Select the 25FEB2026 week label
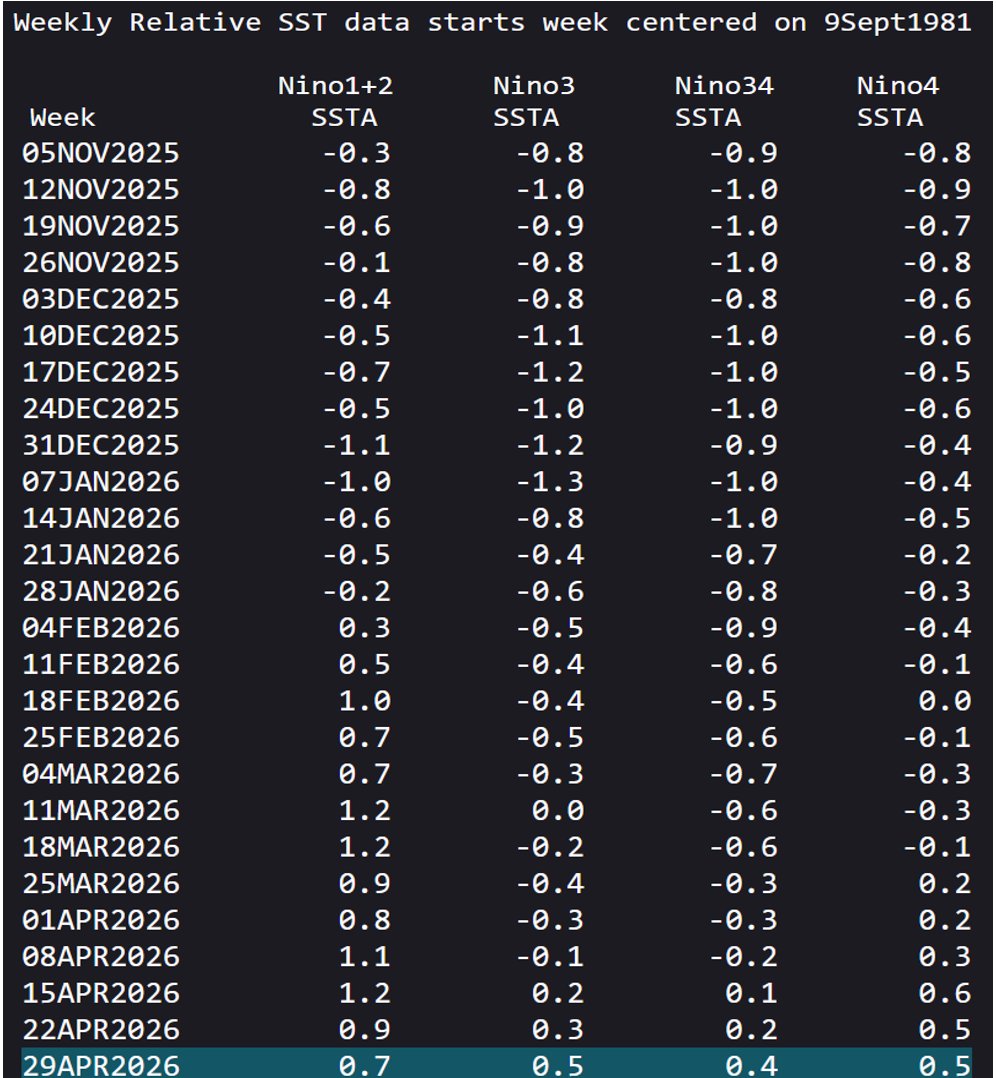996x1078 pixels. click(101, 737)
